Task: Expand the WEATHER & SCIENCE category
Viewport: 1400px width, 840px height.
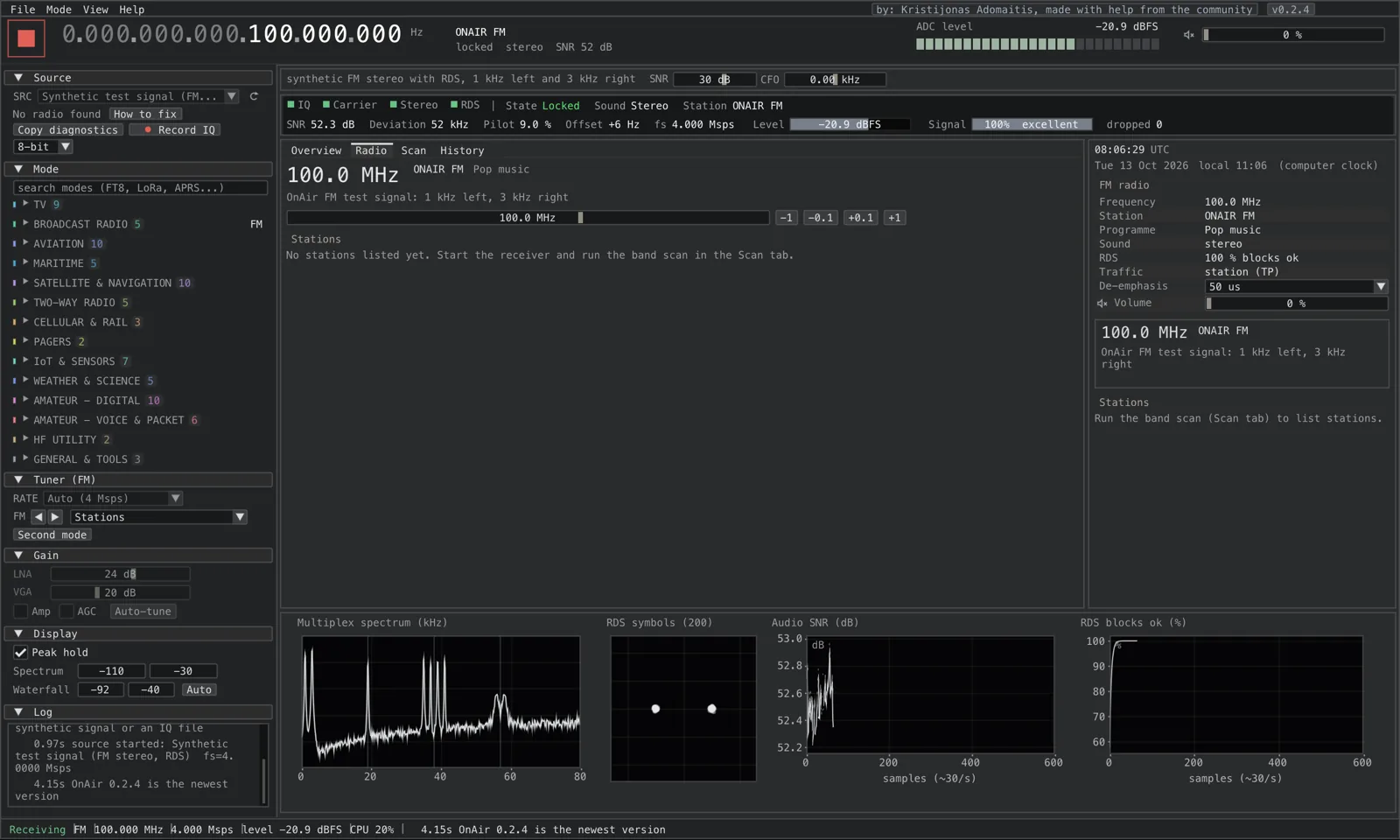Action: pyautogui.click(x=25, y=381)
